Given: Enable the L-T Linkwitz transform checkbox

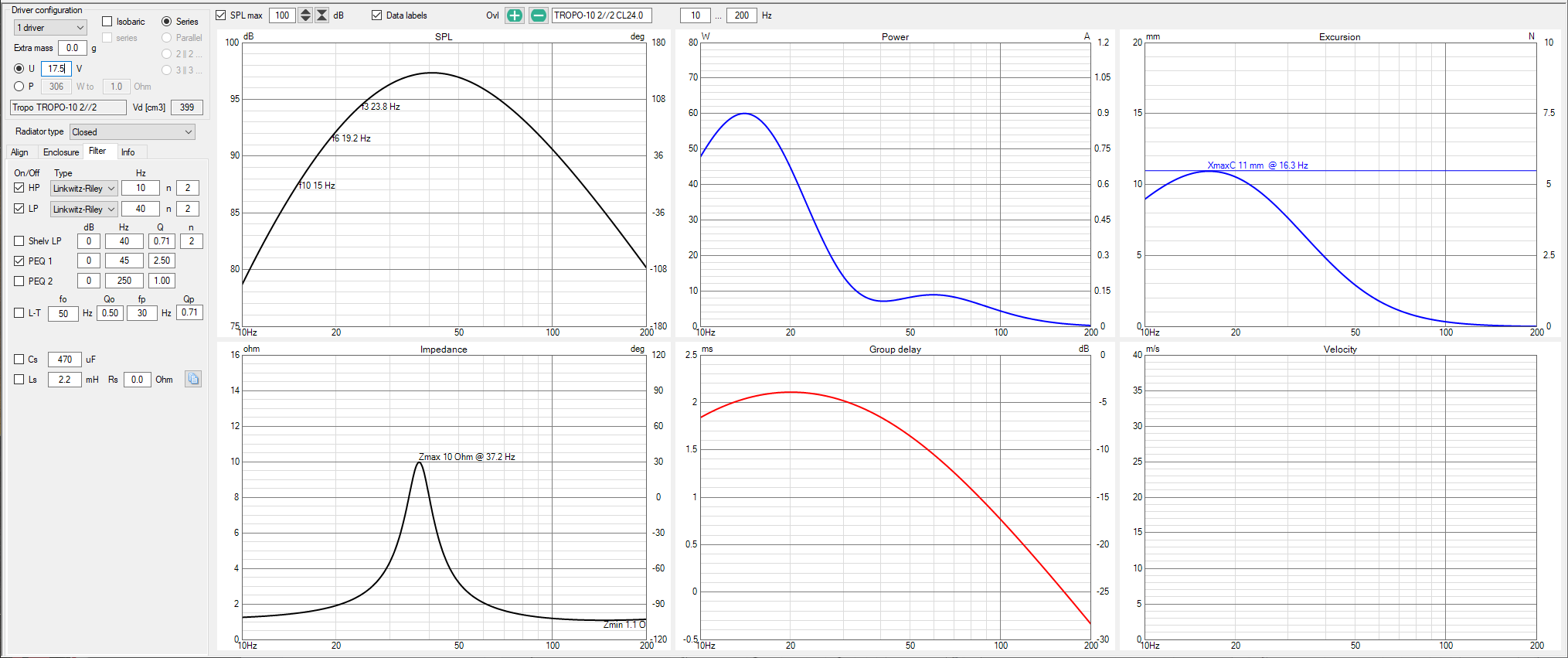Looking at the screenshot, I should [19, 313].
